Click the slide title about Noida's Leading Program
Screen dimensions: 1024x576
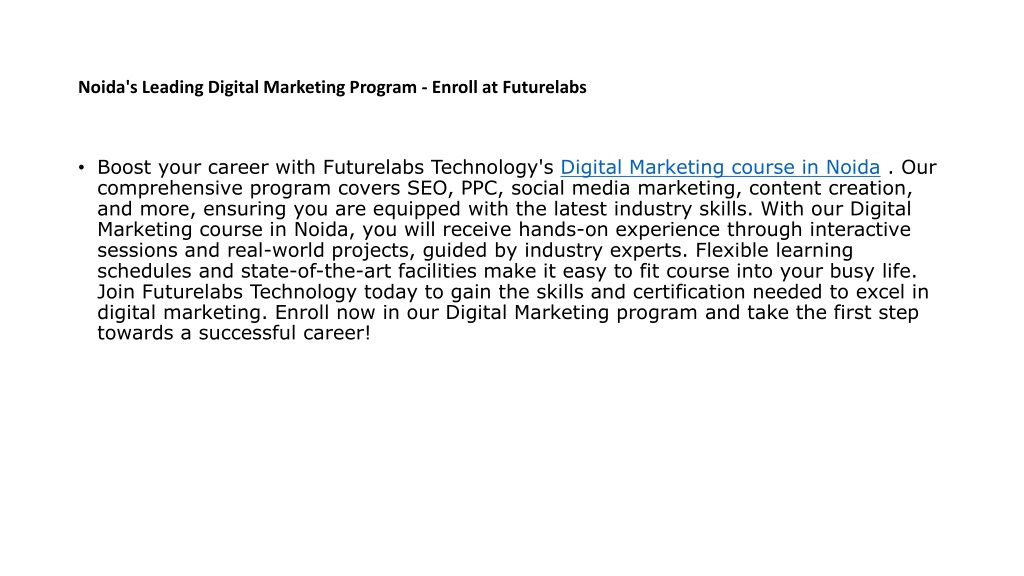click(332, 88)
